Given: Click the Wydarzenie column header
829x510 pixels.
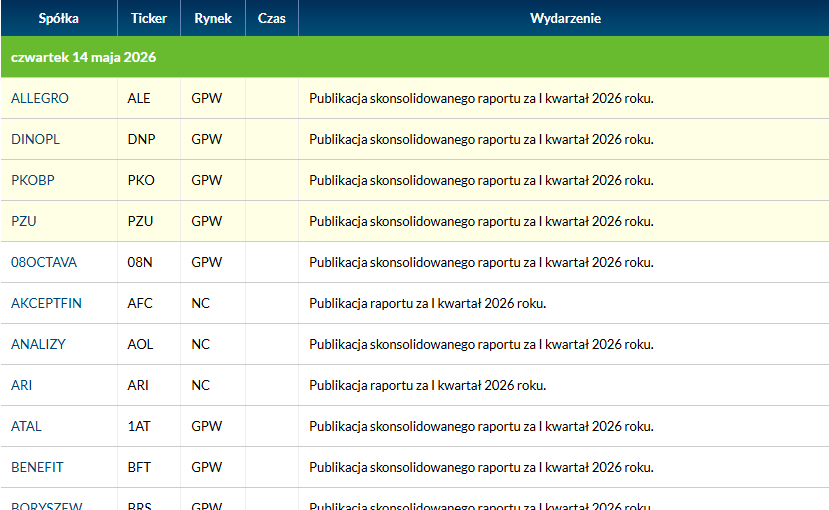Looking at the screenshot, I should pyautogui.click(x=565, y=18).
